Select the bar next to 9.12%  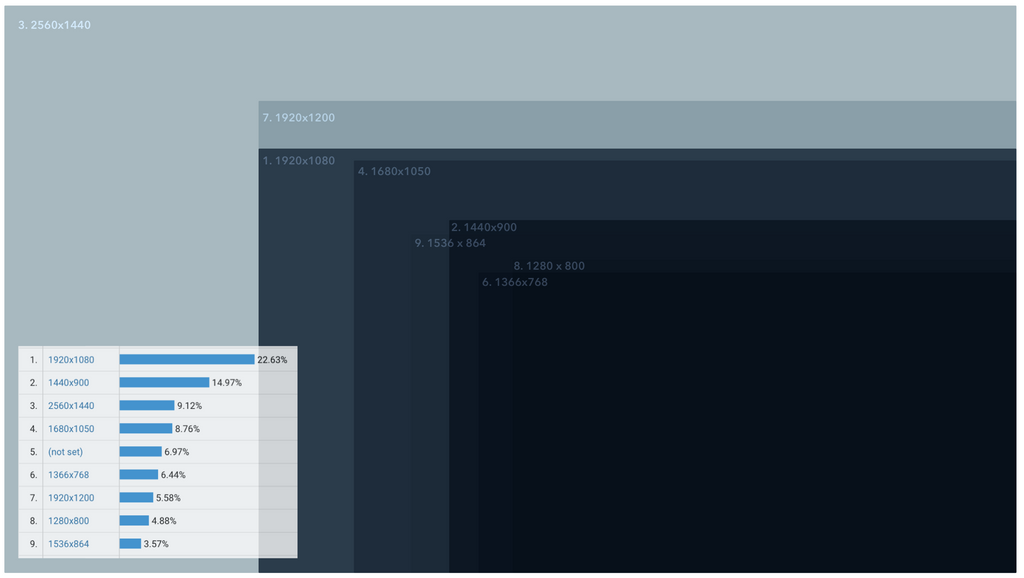(x=147, y=406)
